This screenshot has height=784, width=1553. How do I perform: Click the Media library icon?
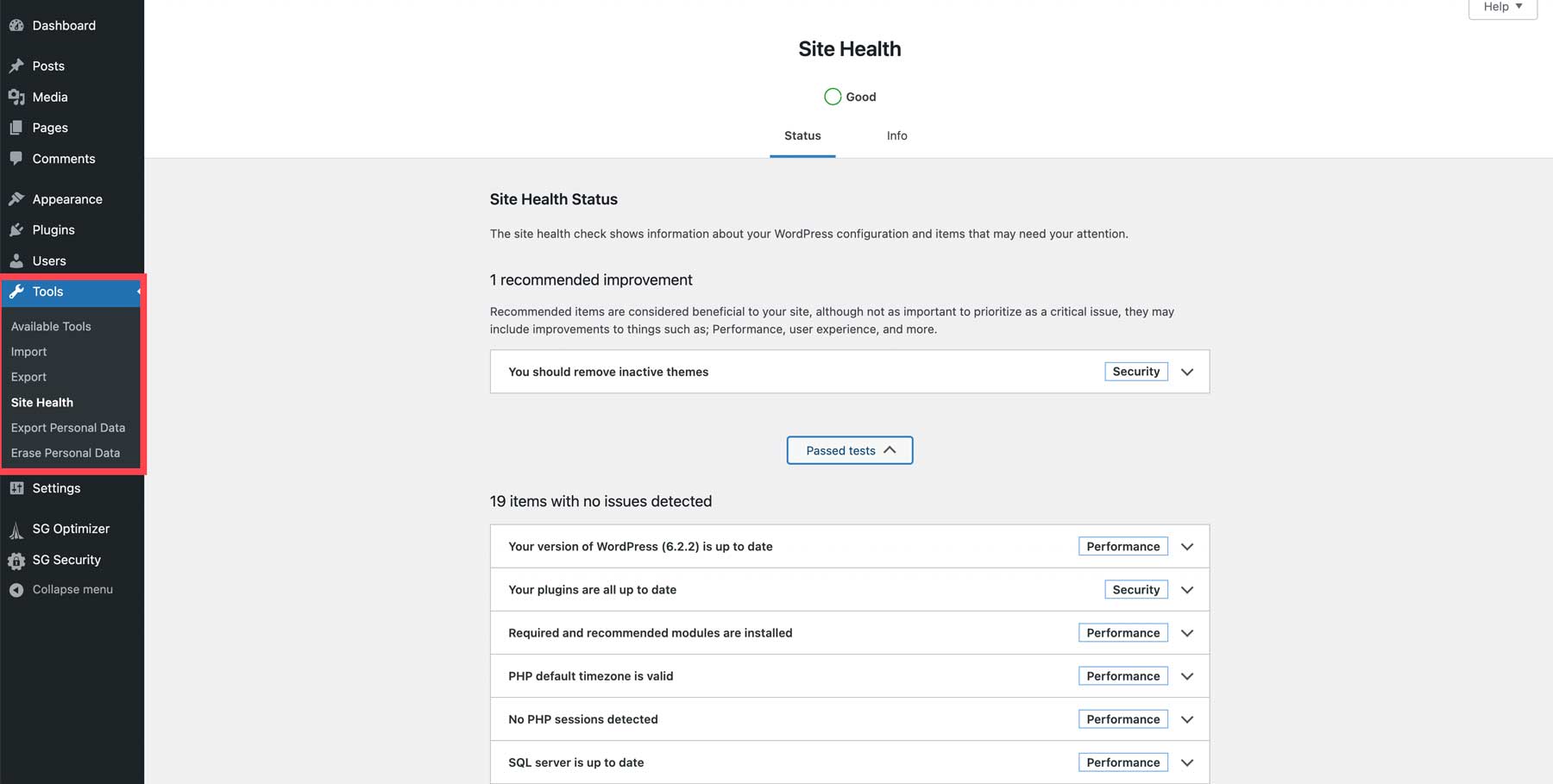16,97
